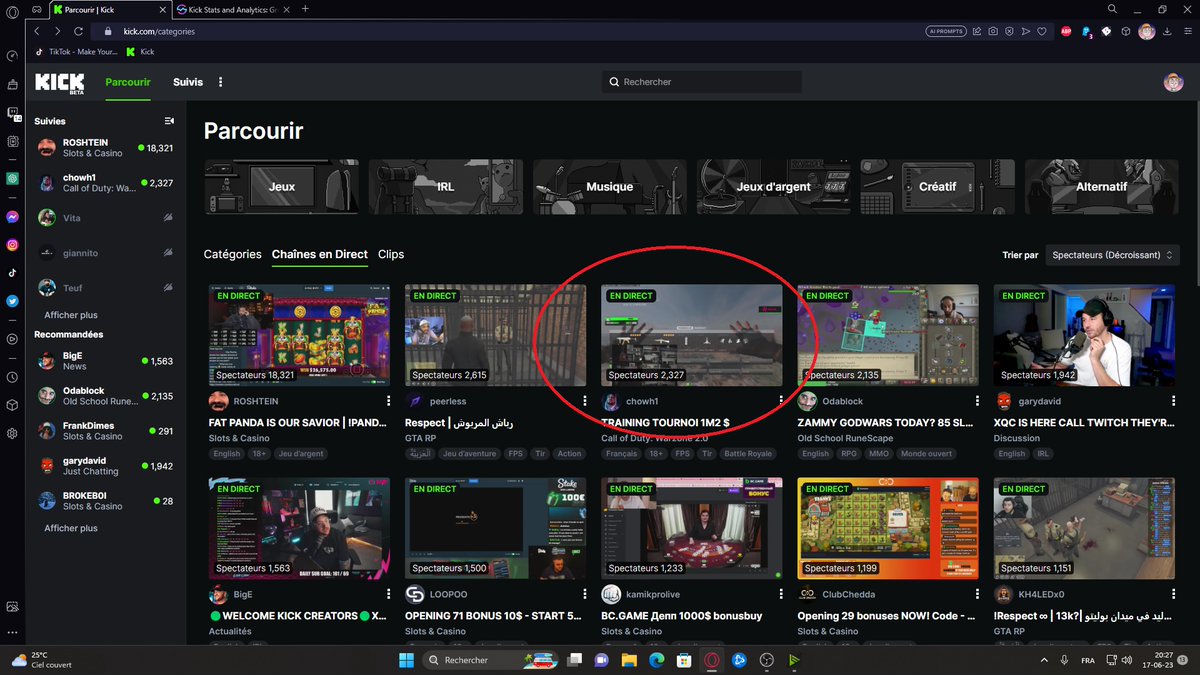
Task: Open Easy Setup sliders icon
Action: point(1186,31)
